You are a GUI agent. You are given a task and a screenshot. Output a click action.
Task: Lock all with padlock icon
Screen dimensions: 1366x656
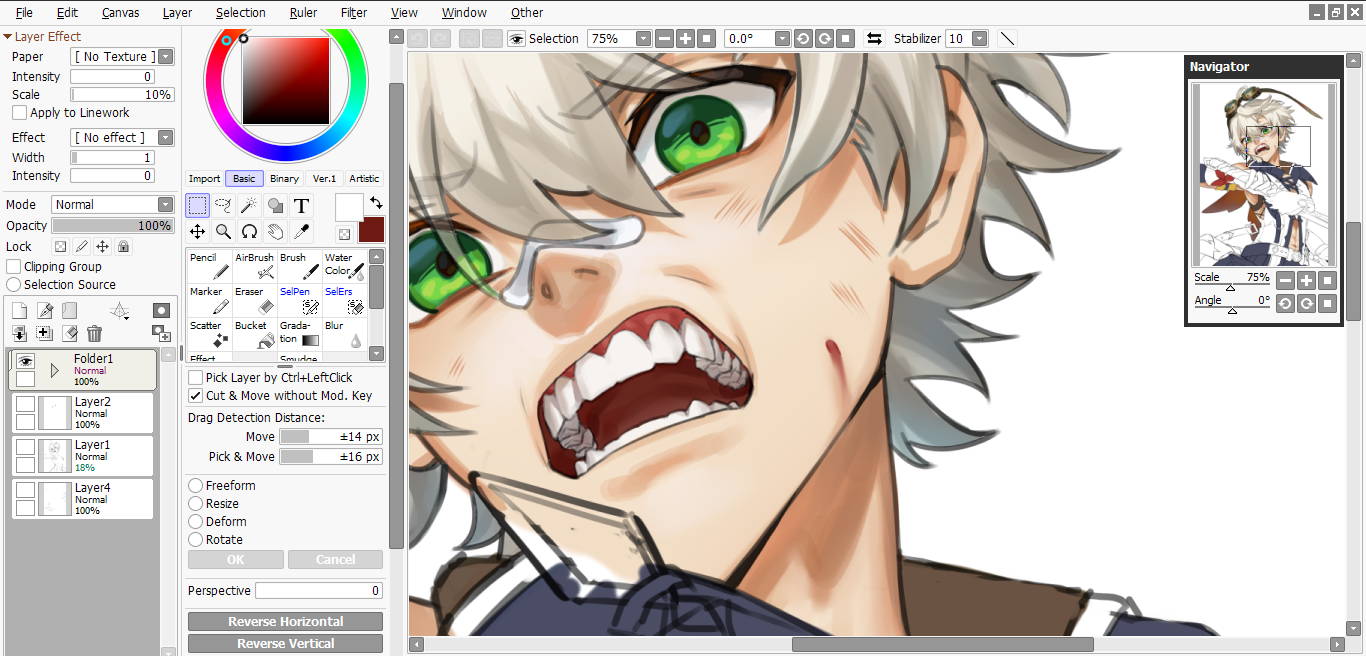[123, 246]
